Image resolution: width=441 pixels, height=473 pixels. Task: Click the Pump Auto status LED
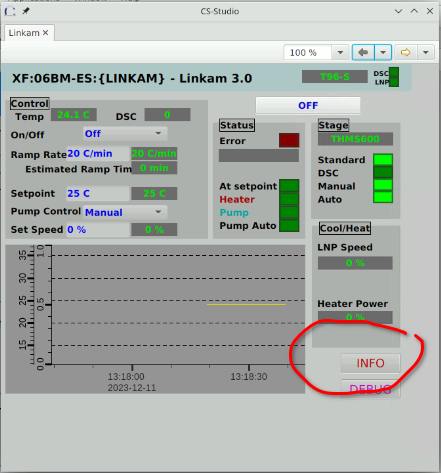(289, 225)
